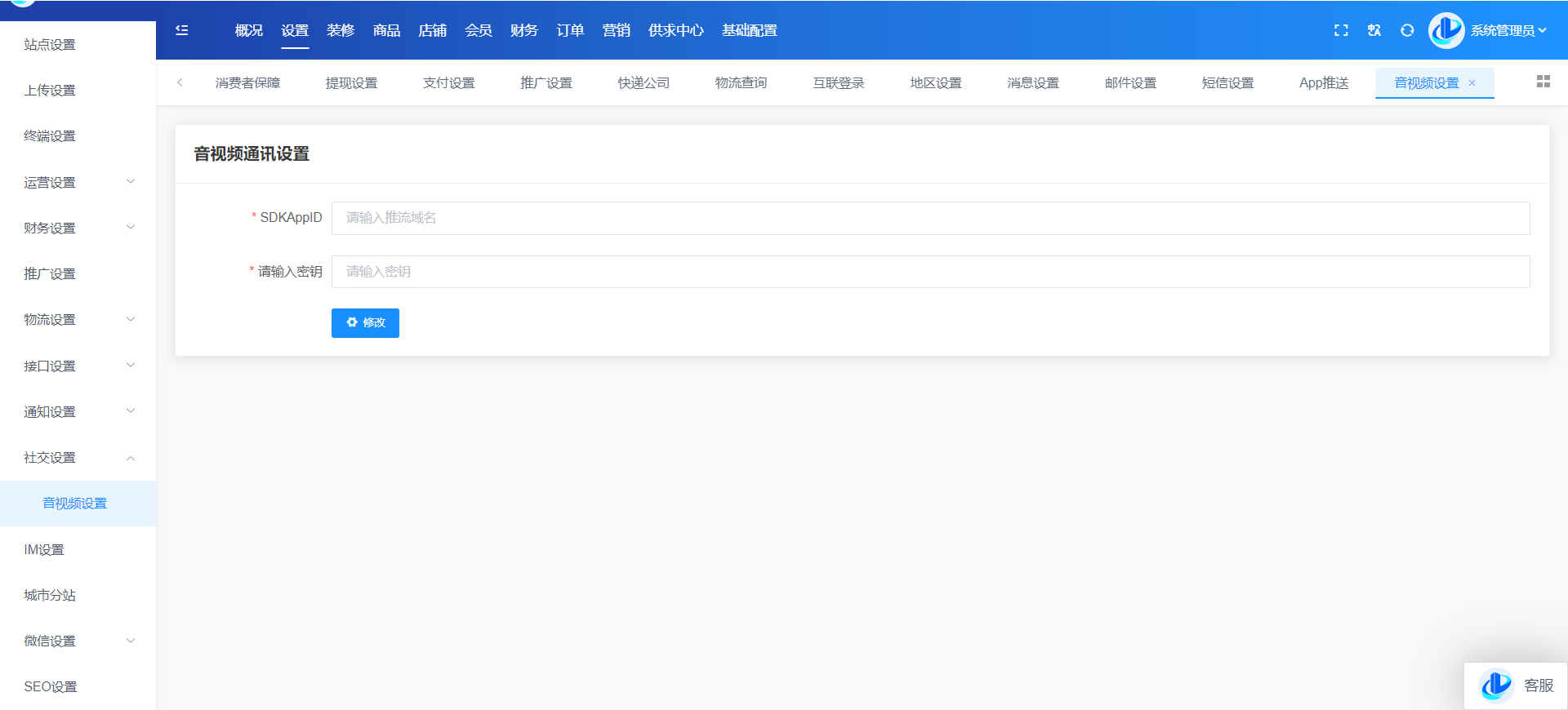Open the language translation icon

(x=1374, y=30)
